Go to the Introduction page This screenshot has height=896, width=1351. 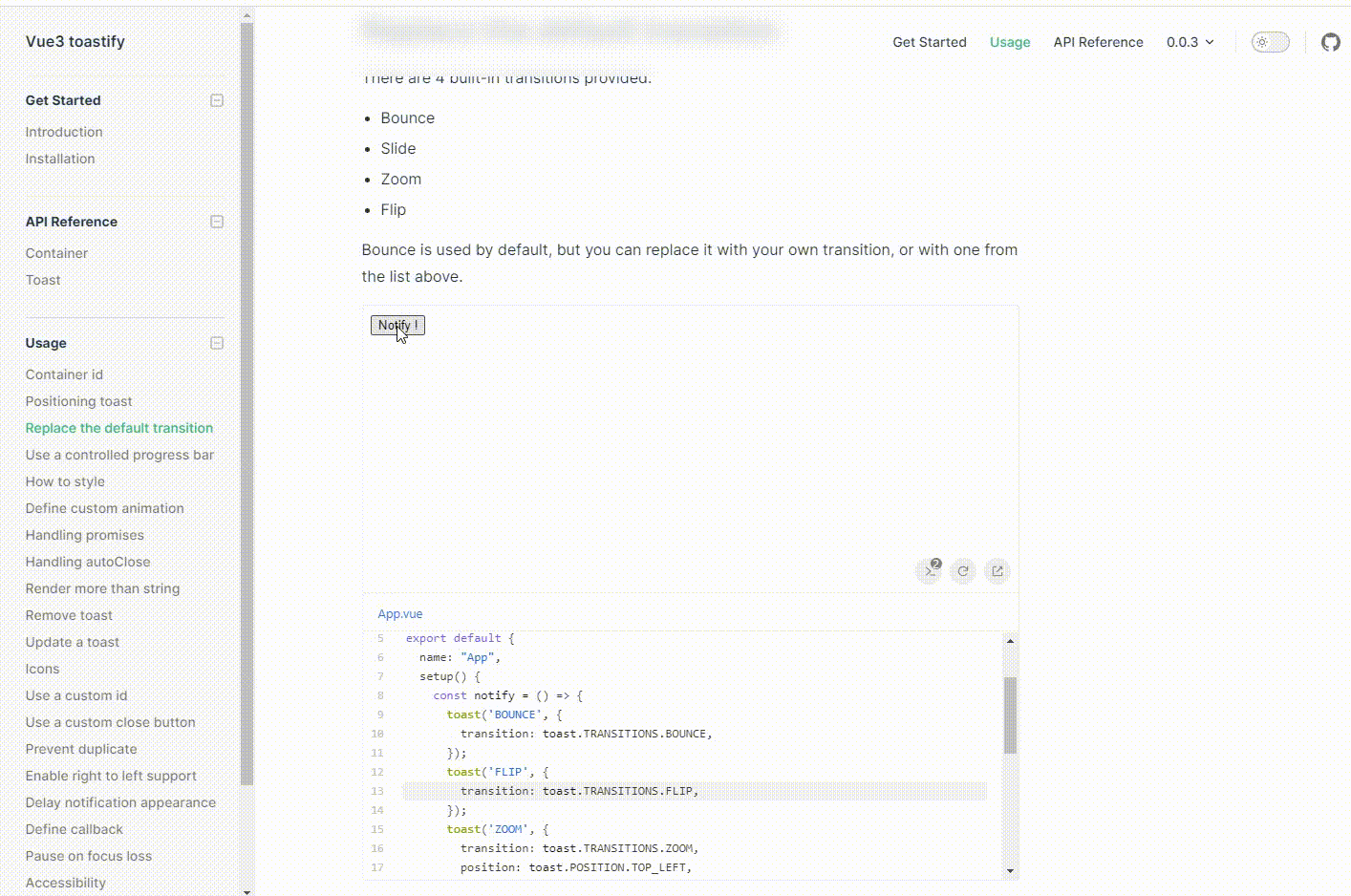tap(63, 131)
